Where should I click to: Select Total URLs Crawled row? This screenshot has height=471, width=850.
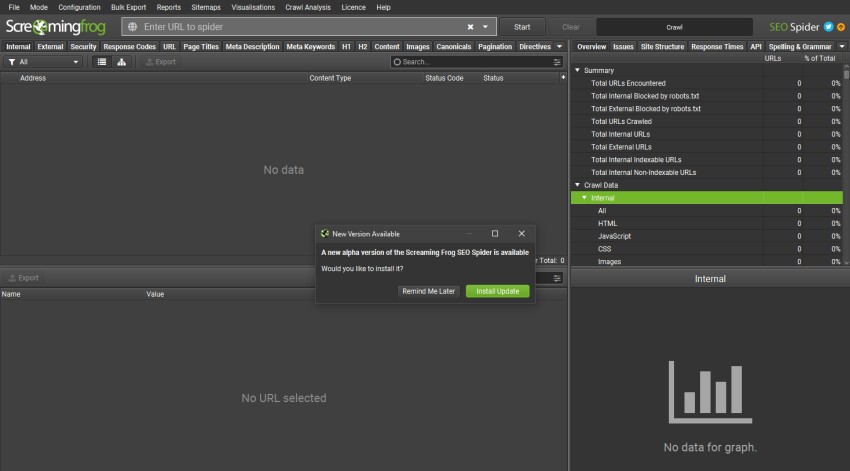click(x=707, y=121)
